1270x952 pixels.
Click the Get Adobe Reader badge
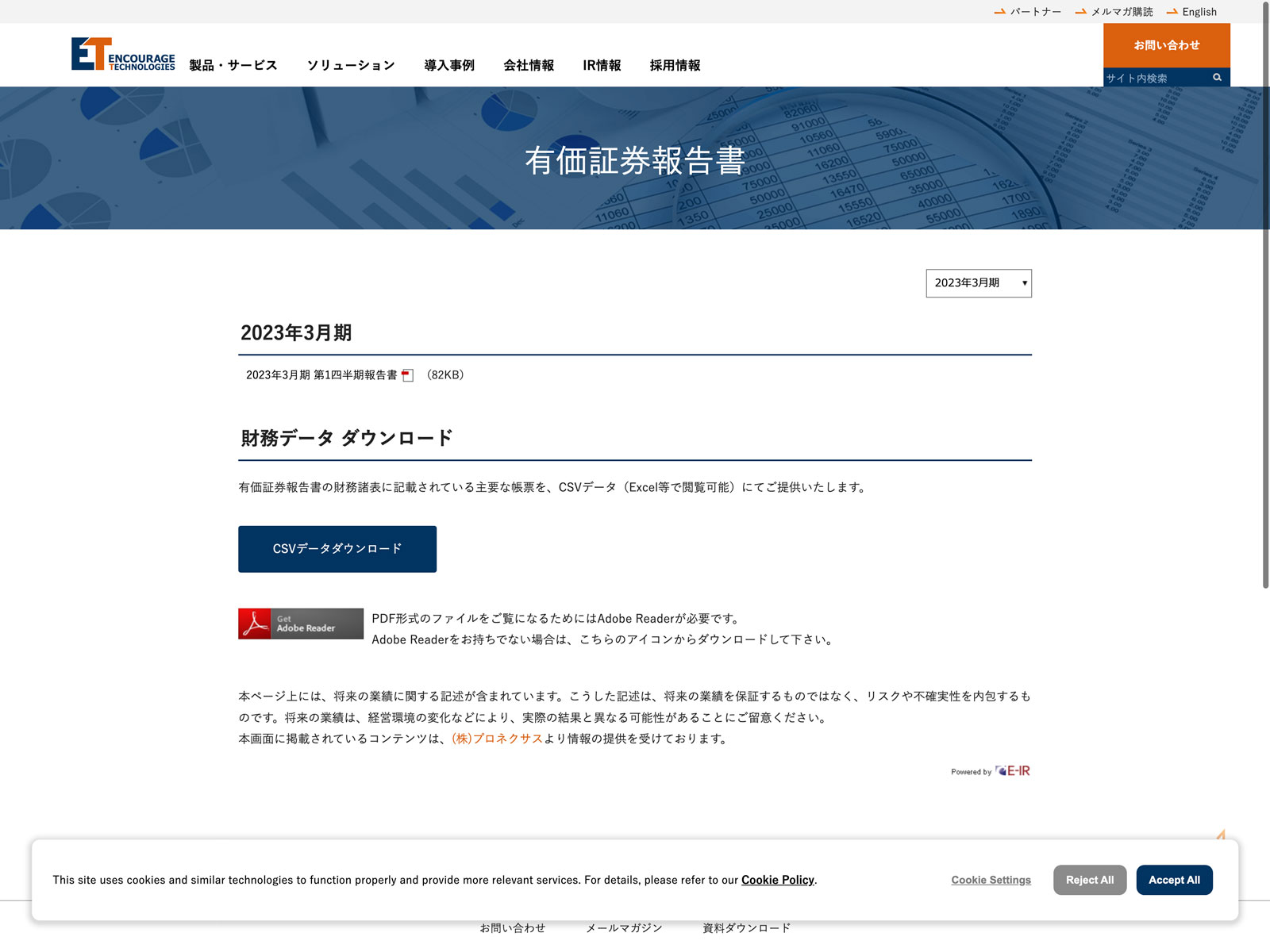coord(301,624)
